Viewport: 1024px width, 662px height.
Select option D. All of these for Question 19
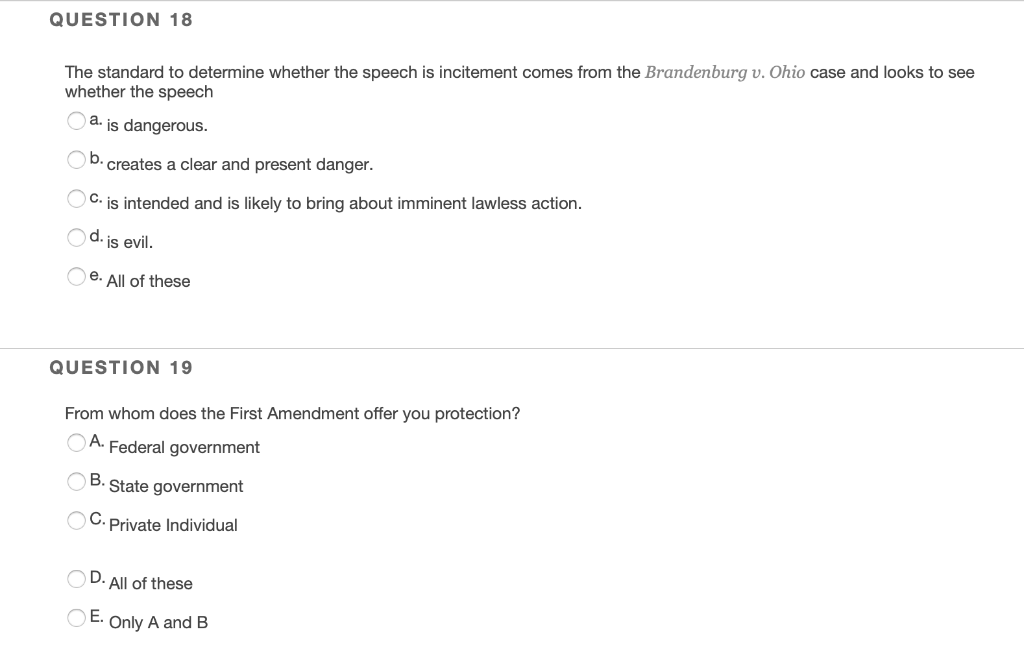76,578
